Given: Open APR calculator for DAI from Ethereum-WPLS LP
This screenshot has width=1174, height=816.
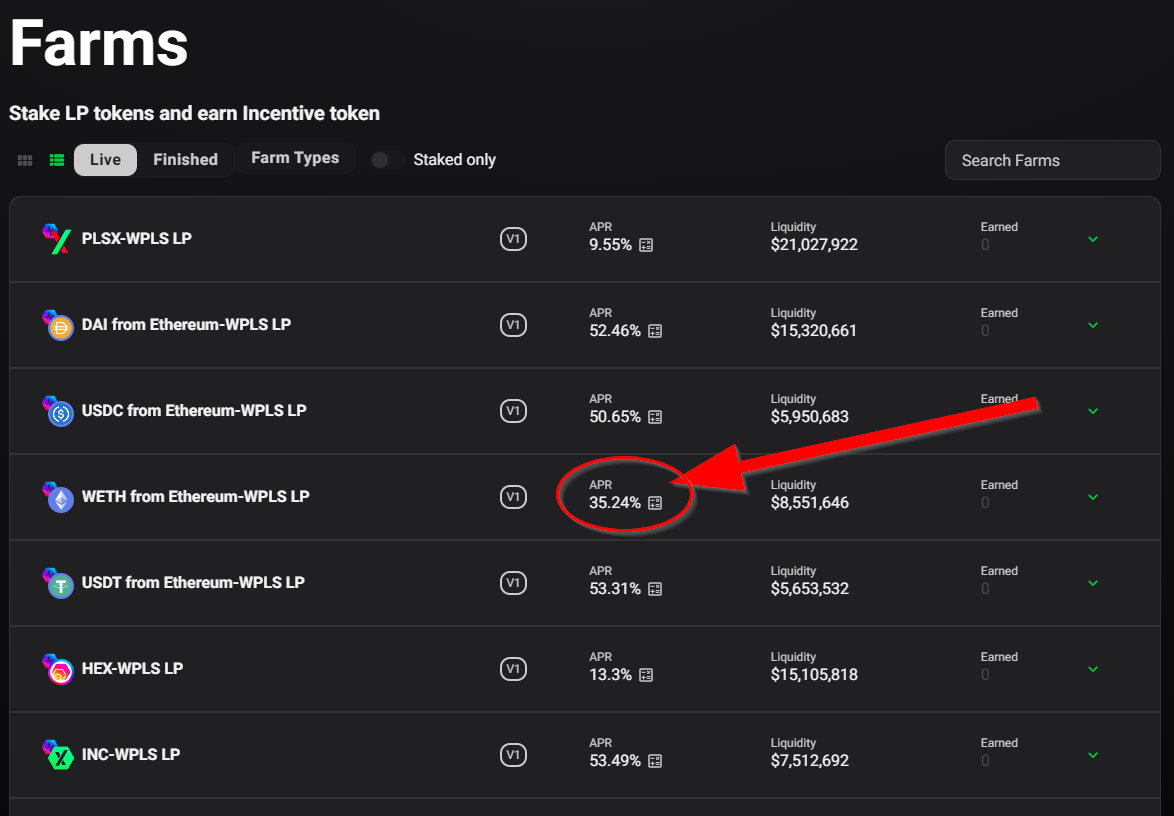Looking at the screenshot, I should (655, 331).
